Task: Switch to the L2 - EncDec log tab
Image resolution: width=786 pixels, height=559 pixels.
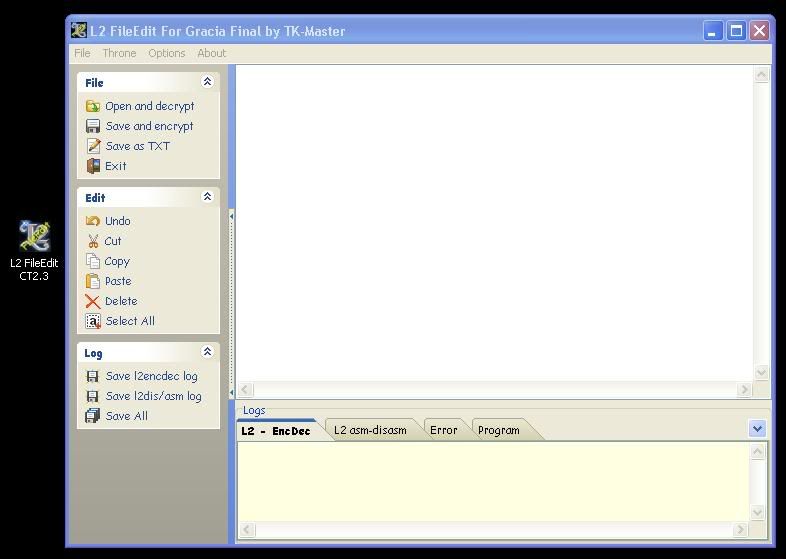Action: click(x=276, y=431)
